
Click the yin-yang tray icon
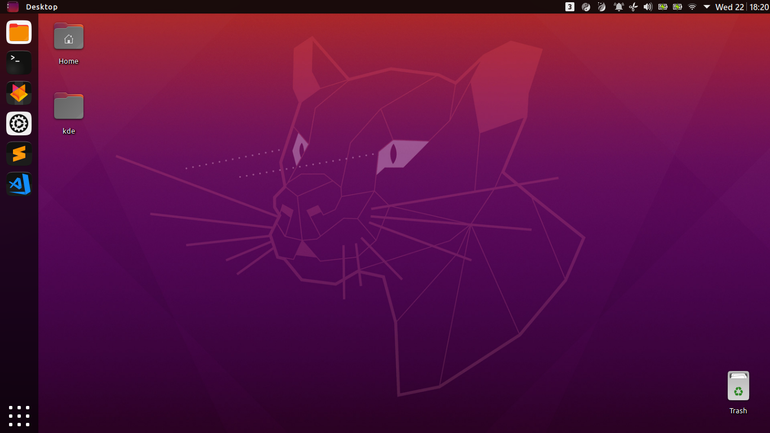click(586, 7)
